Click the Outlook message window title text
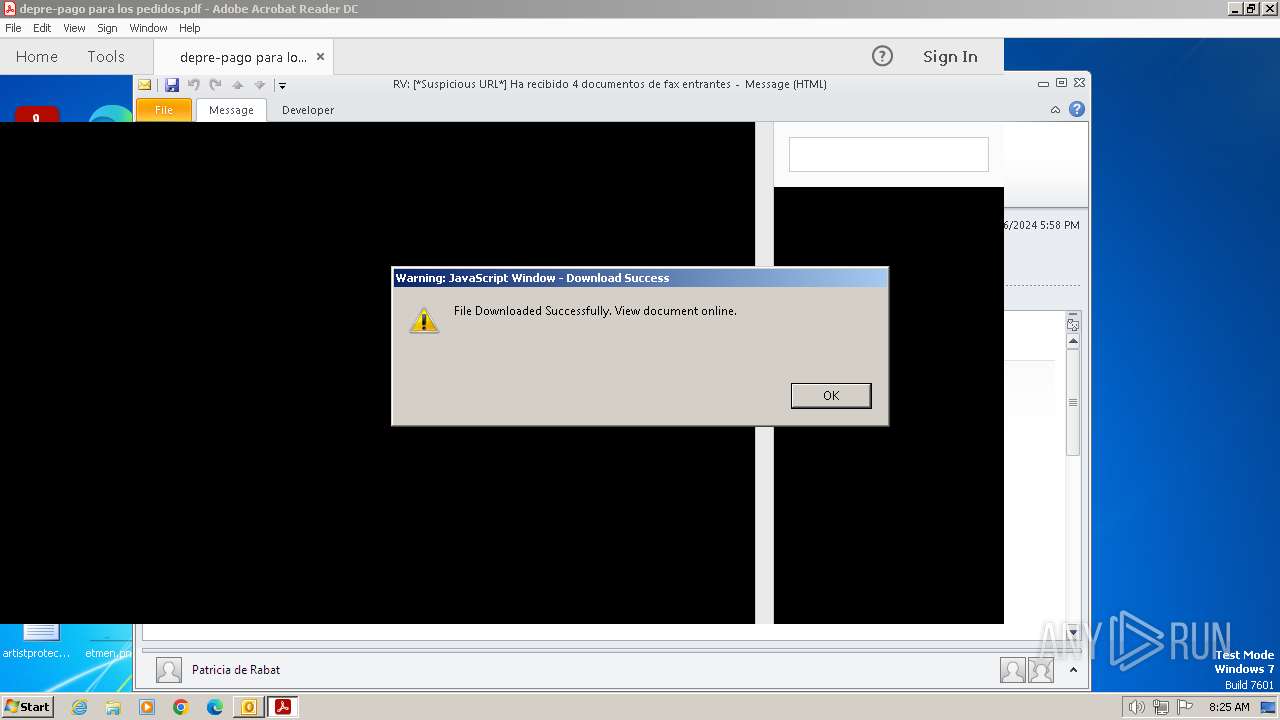This screenshot has width=1280, height=720. point(610,84)
